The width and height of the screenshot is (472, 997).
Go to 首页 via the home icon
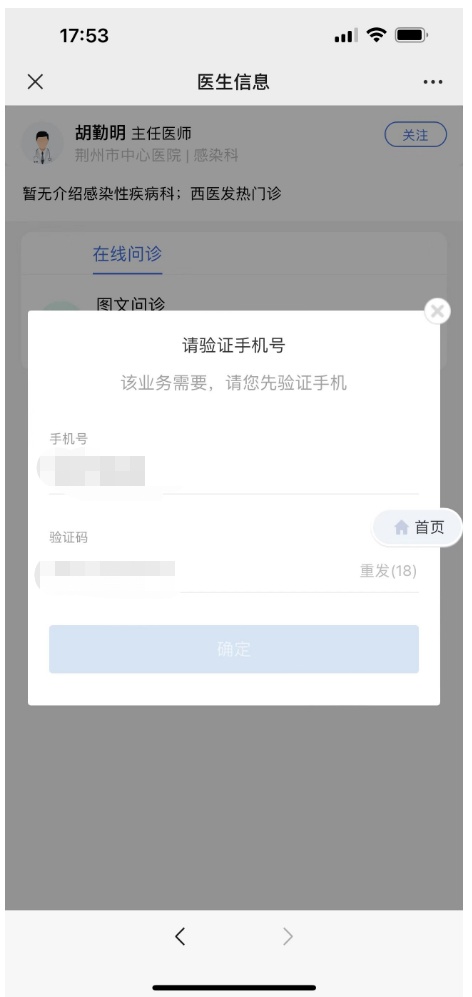pyautogui.click(x=417, y=527)
